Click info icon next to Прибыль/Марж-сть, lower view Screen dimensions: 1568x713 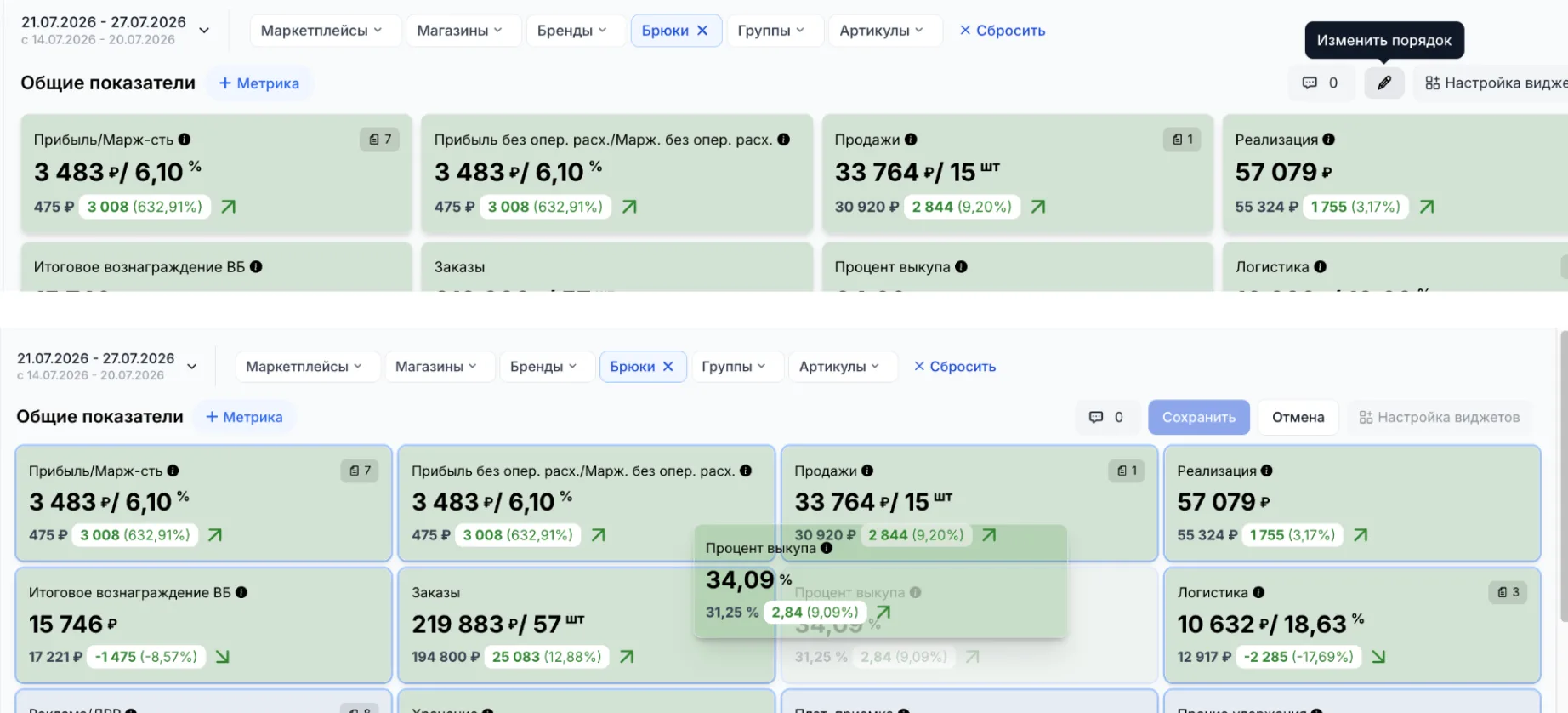173,471
